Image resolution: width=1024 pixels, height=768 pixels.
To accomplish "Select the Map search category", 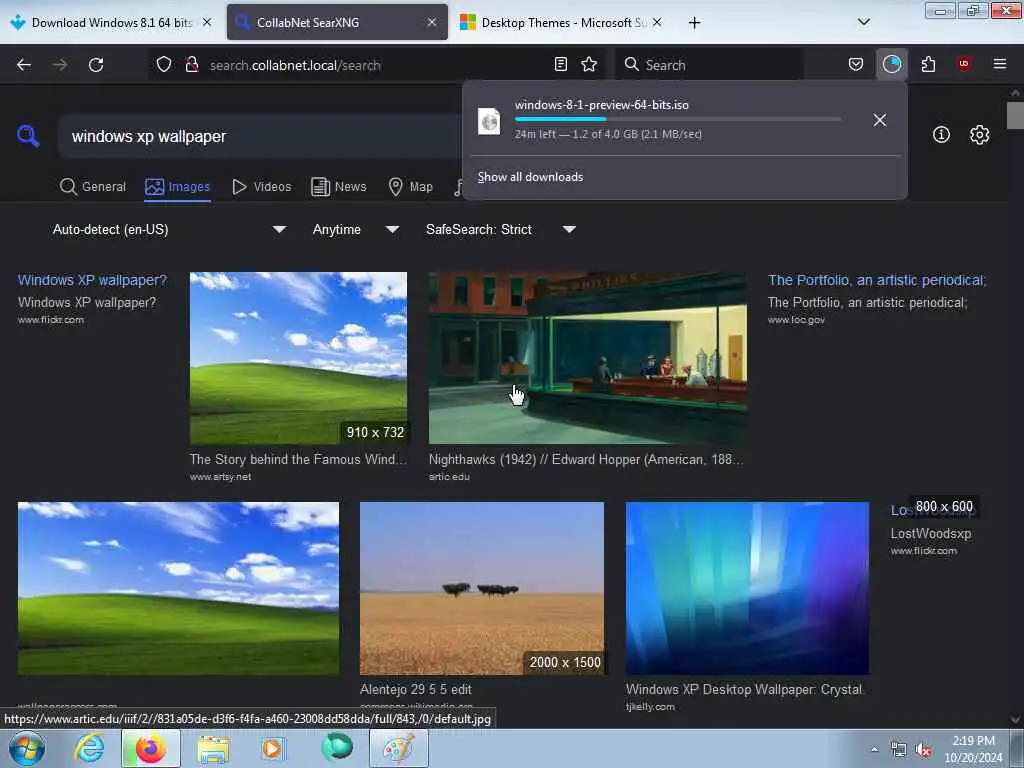I will click(411, 187).
